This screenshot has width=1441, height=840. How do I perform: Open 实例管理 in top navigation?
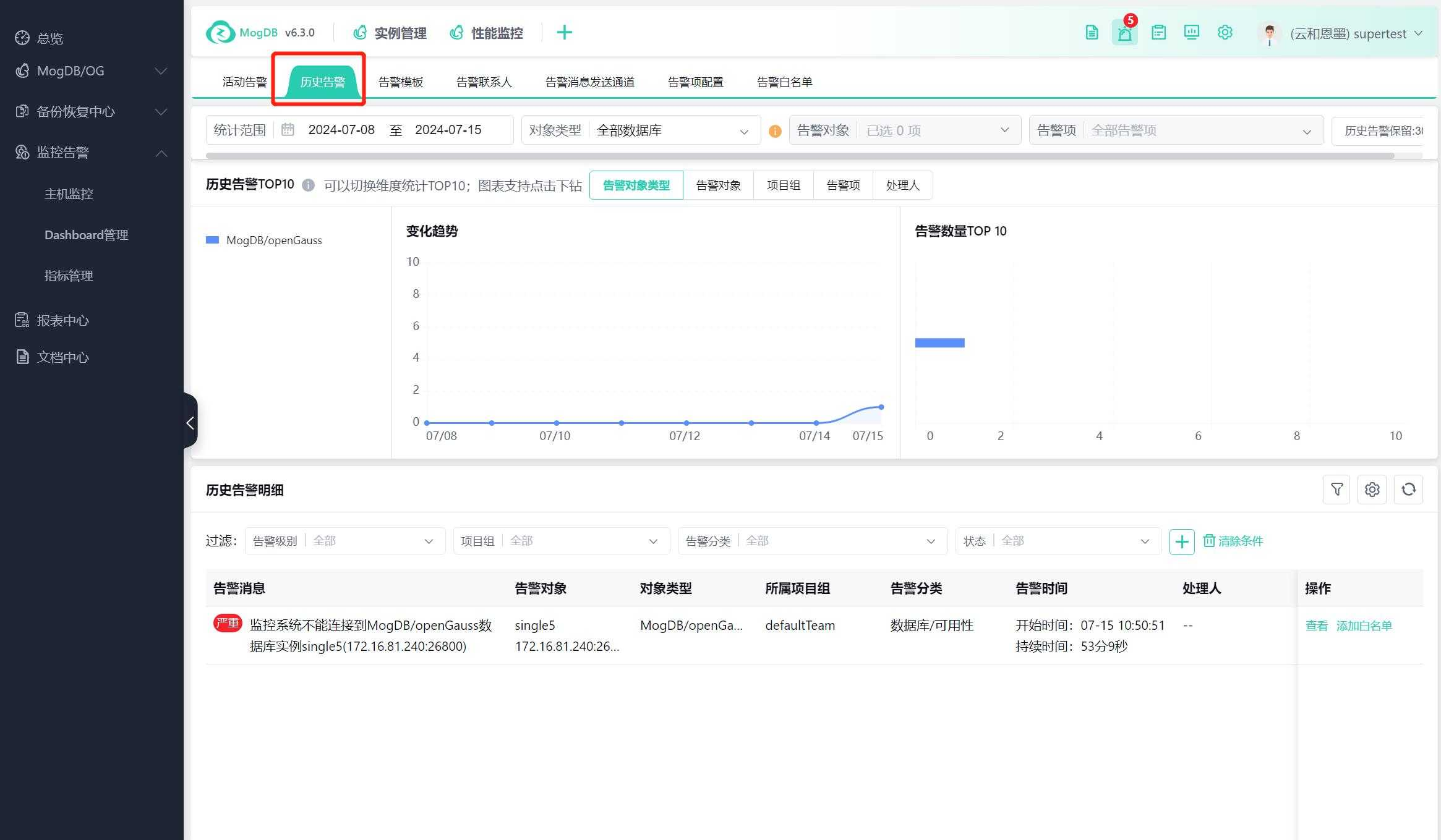390,33
